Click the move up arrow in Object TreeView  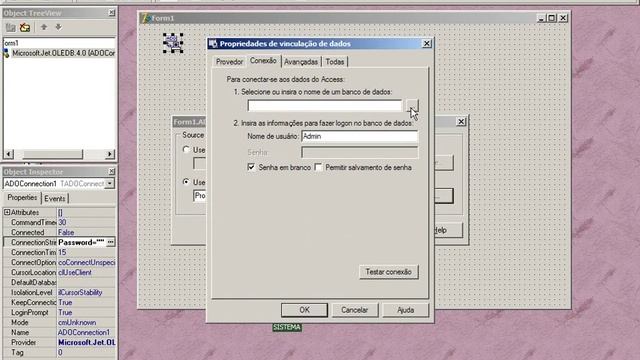(x=44, y=27)
